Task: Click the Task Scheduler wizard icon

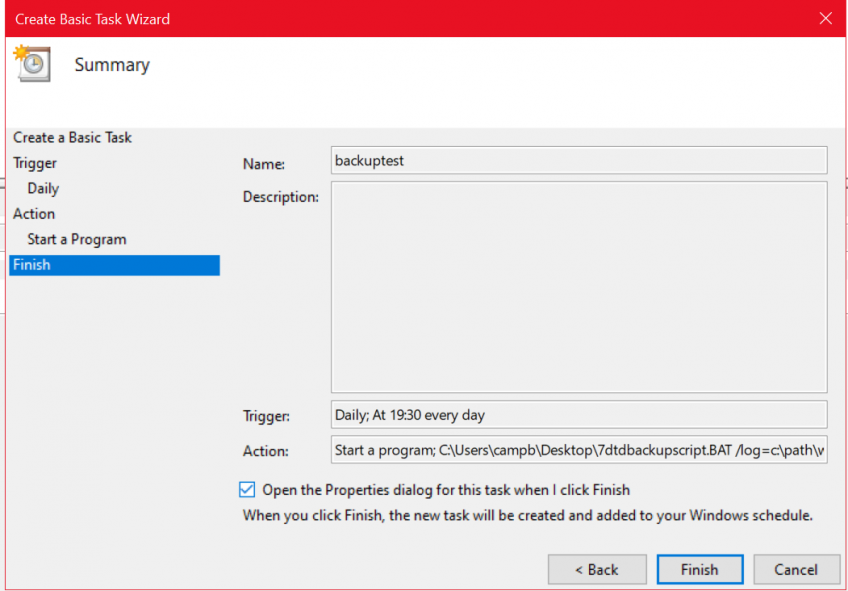Action: tap(31, 63)
